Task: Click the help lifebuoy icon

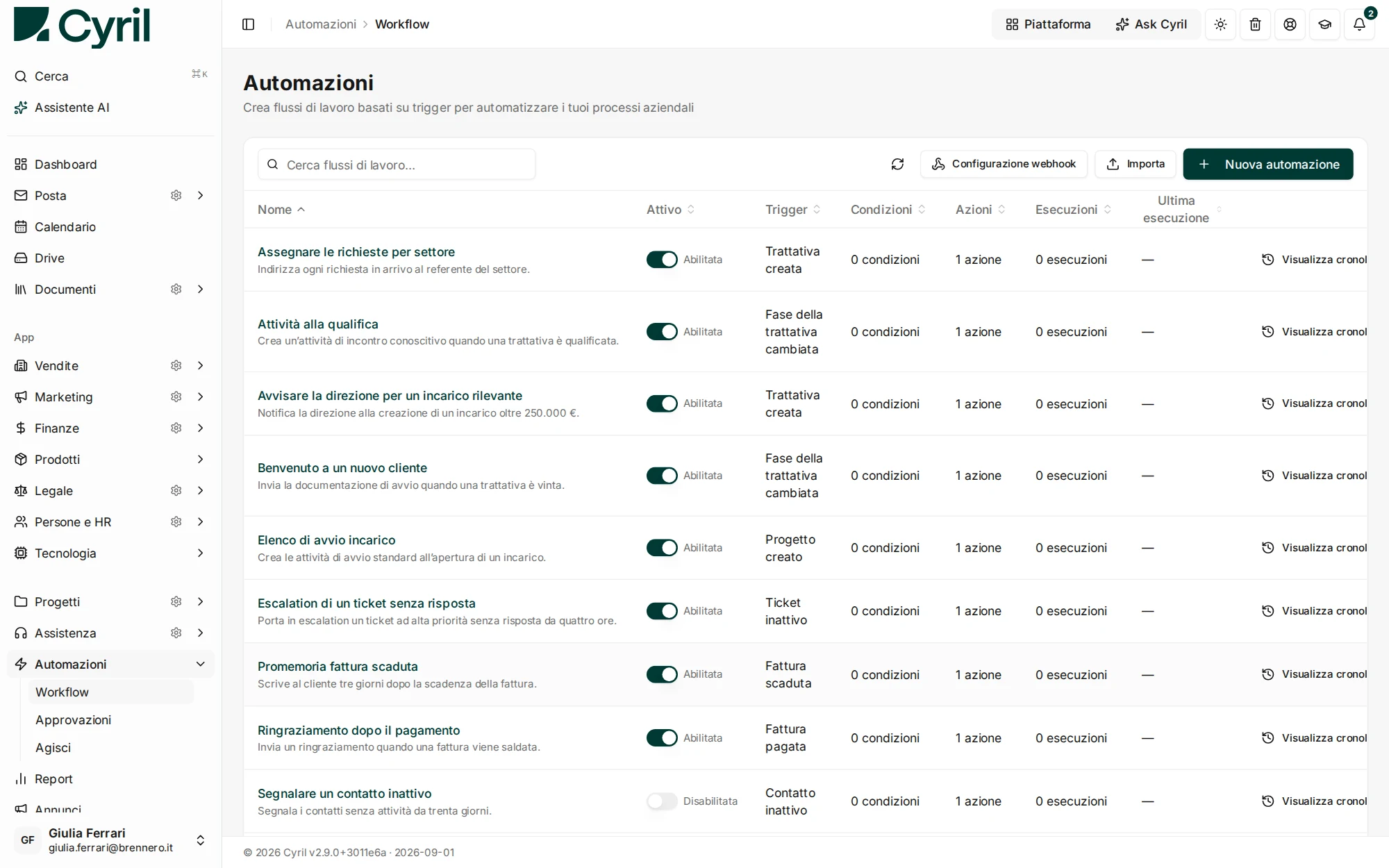Action: click(x=1290, y=24)
